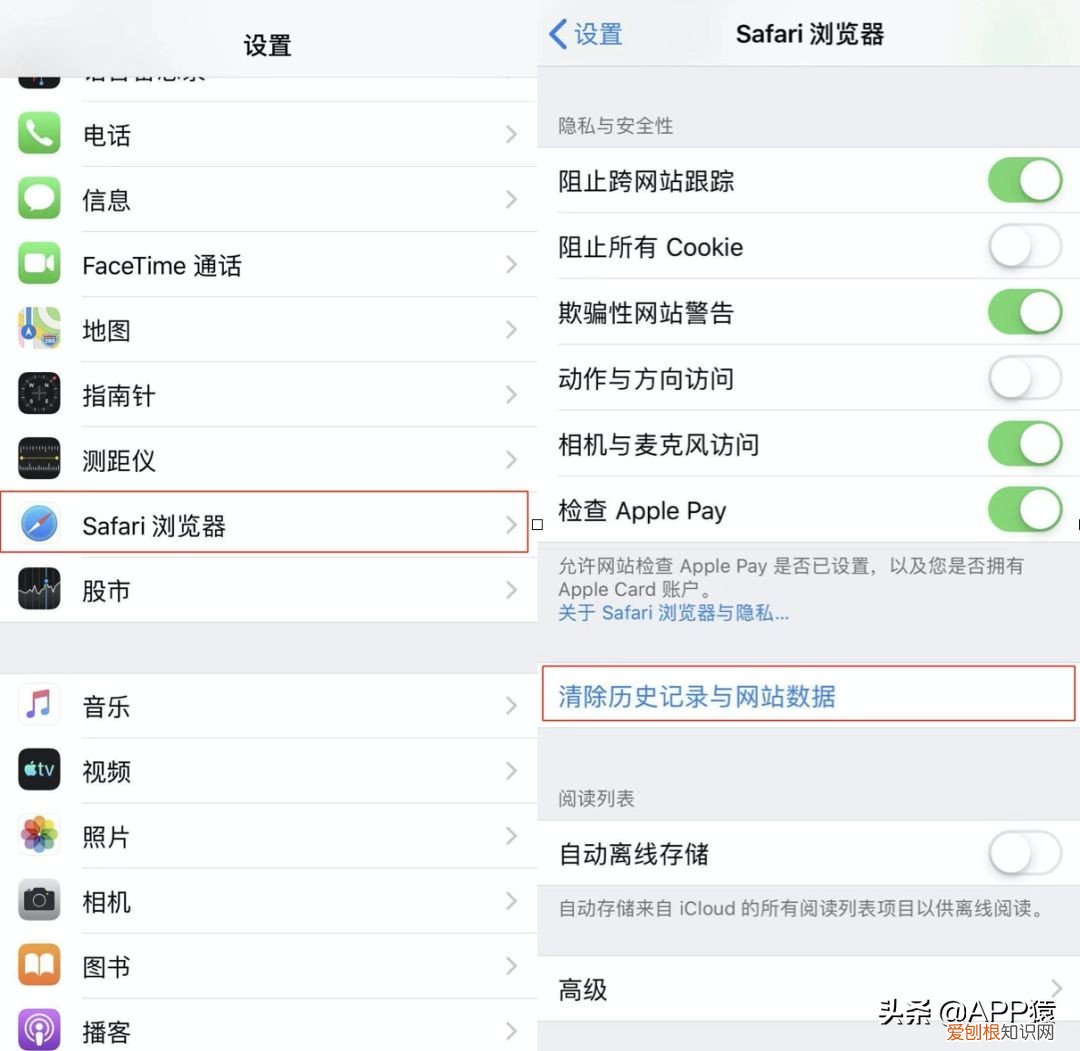This screenshot has height=1051, width=1080.
Task: Open 股市 row chevron arrow
Action: pyautogui.click(x=510, y=590)
